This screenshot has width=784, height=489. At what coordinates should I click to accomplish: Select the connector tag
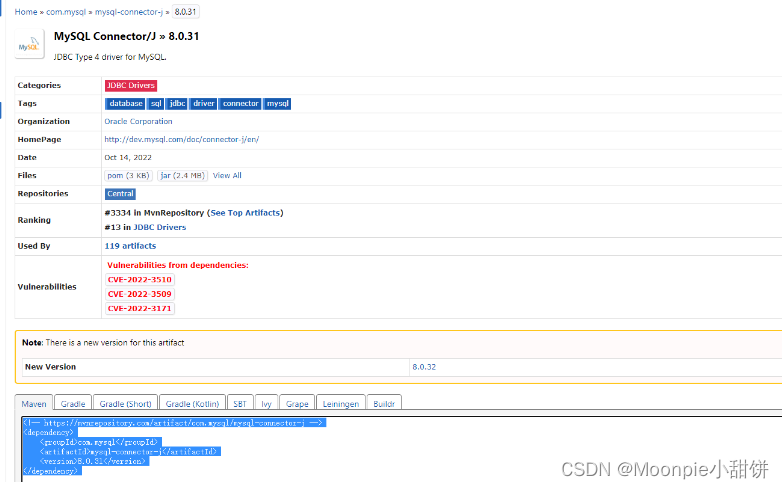click(x=240, y=104)
